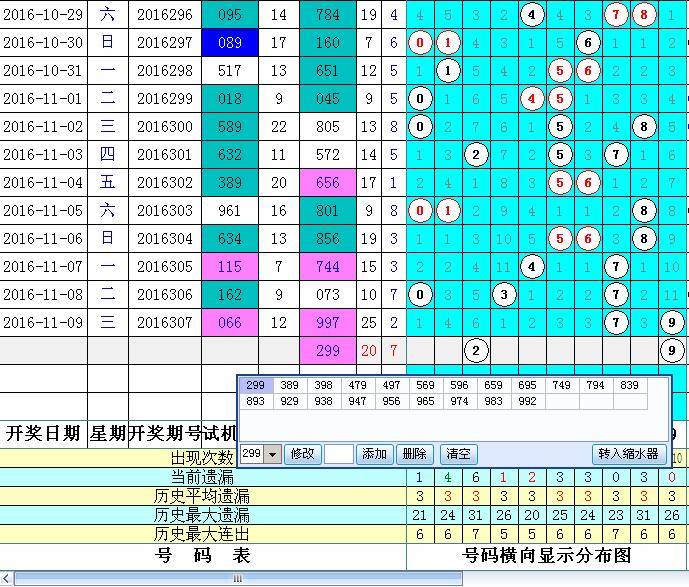Click the 历史平均遗漏 row label
689x587 pixels.
(202, 496)
